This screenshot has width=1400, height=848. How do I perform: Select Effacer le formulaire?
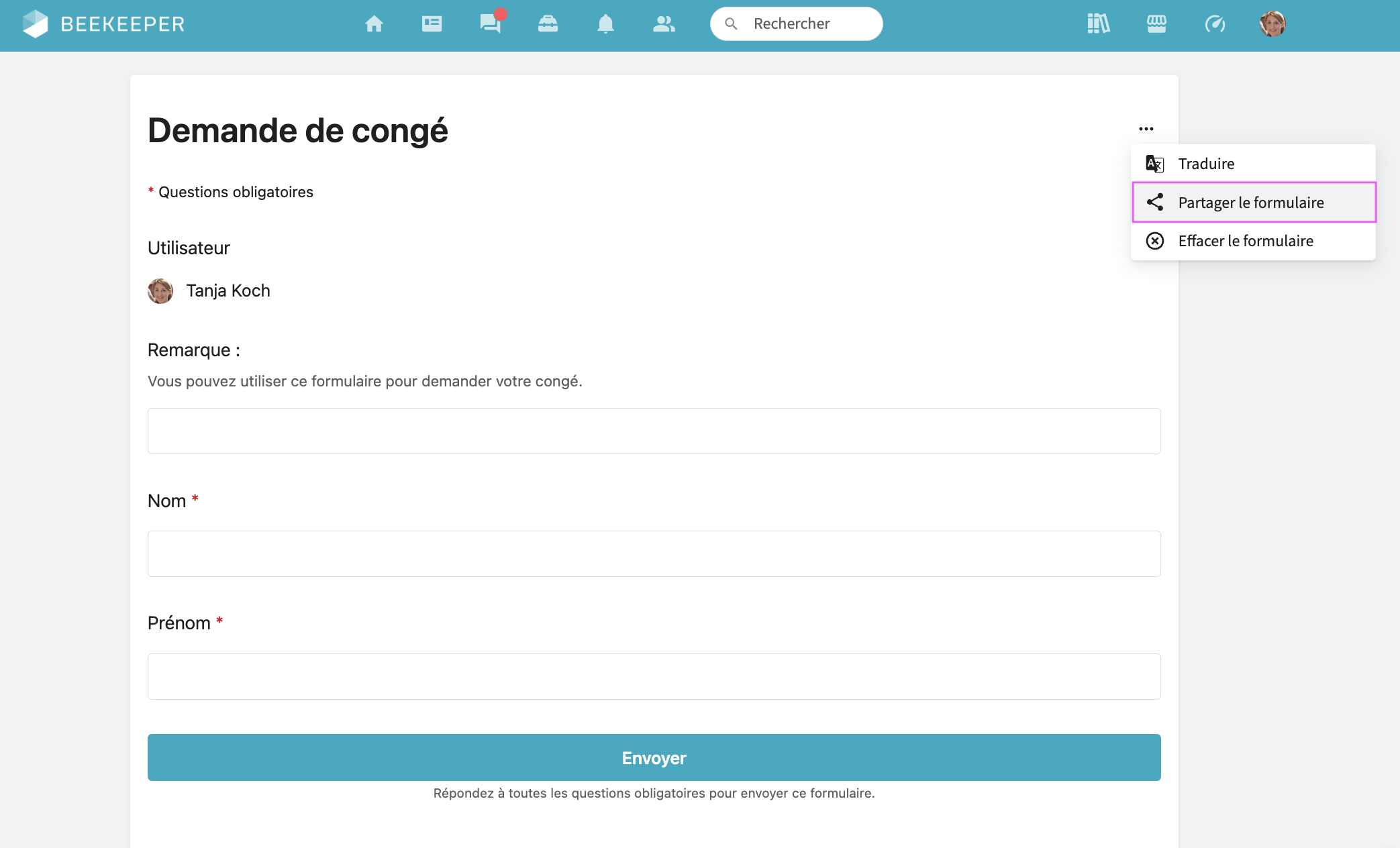tap(1246, 241)
